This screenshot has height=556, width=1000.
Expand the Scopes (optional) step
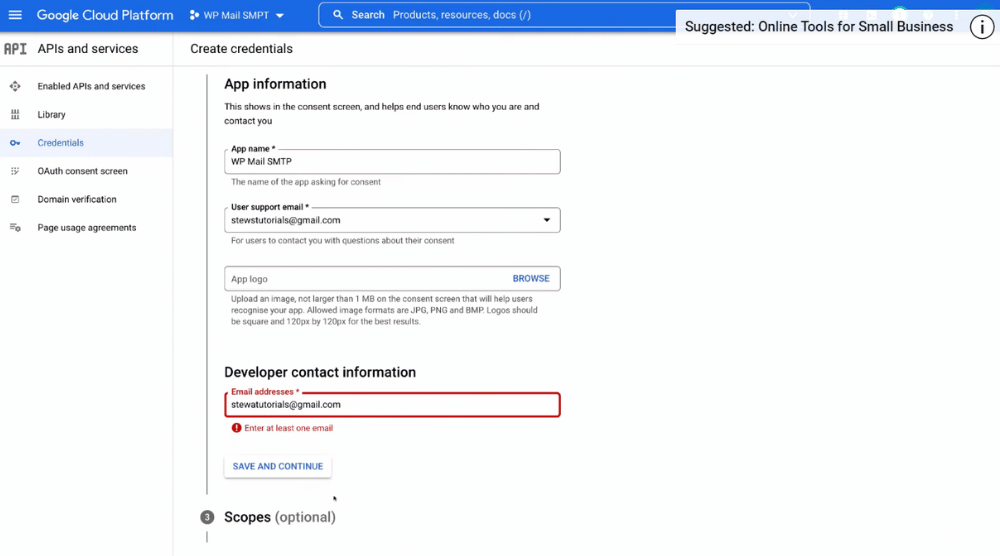pyautogui.click(x=279, y=517)
